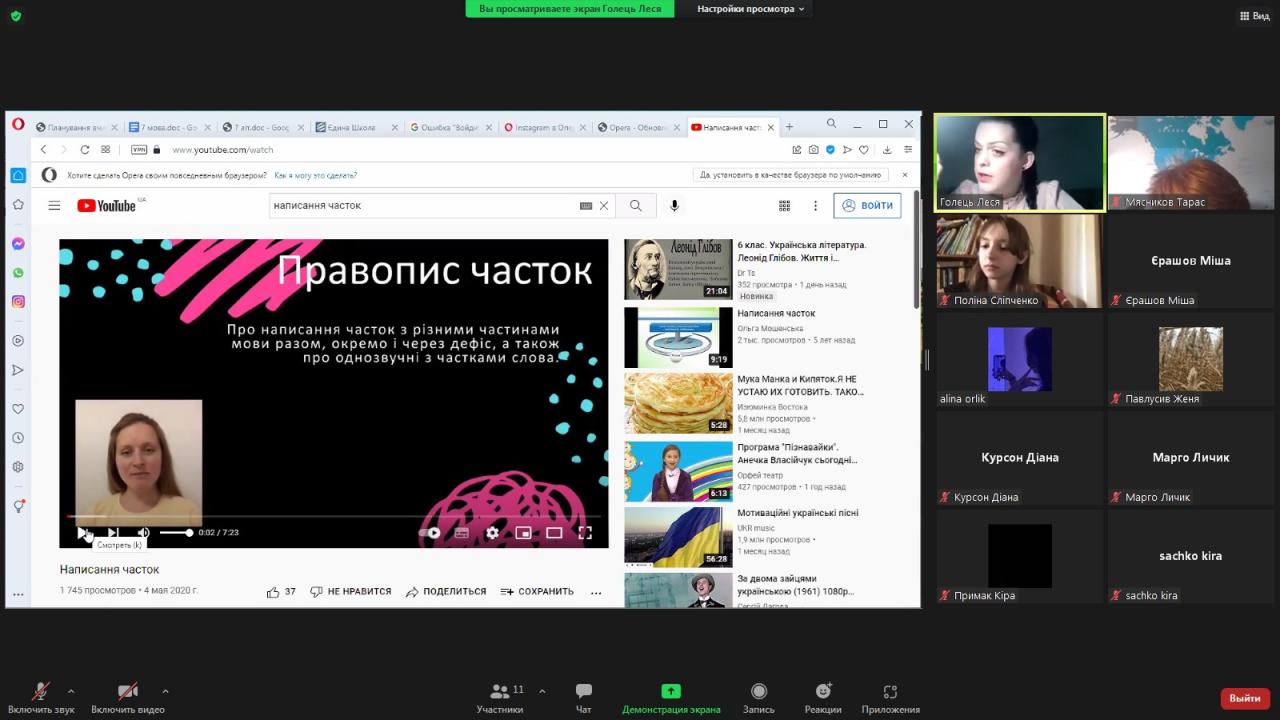Switch to the 7 мова.doc tab

pyautogui.click(x=165, y=128)
